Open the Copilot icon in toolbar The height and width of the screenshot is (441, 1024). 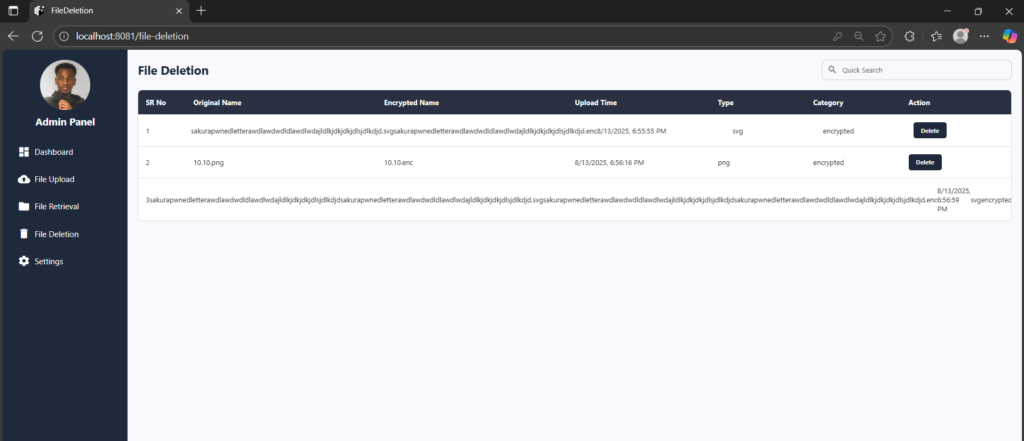pos(1010,36)
